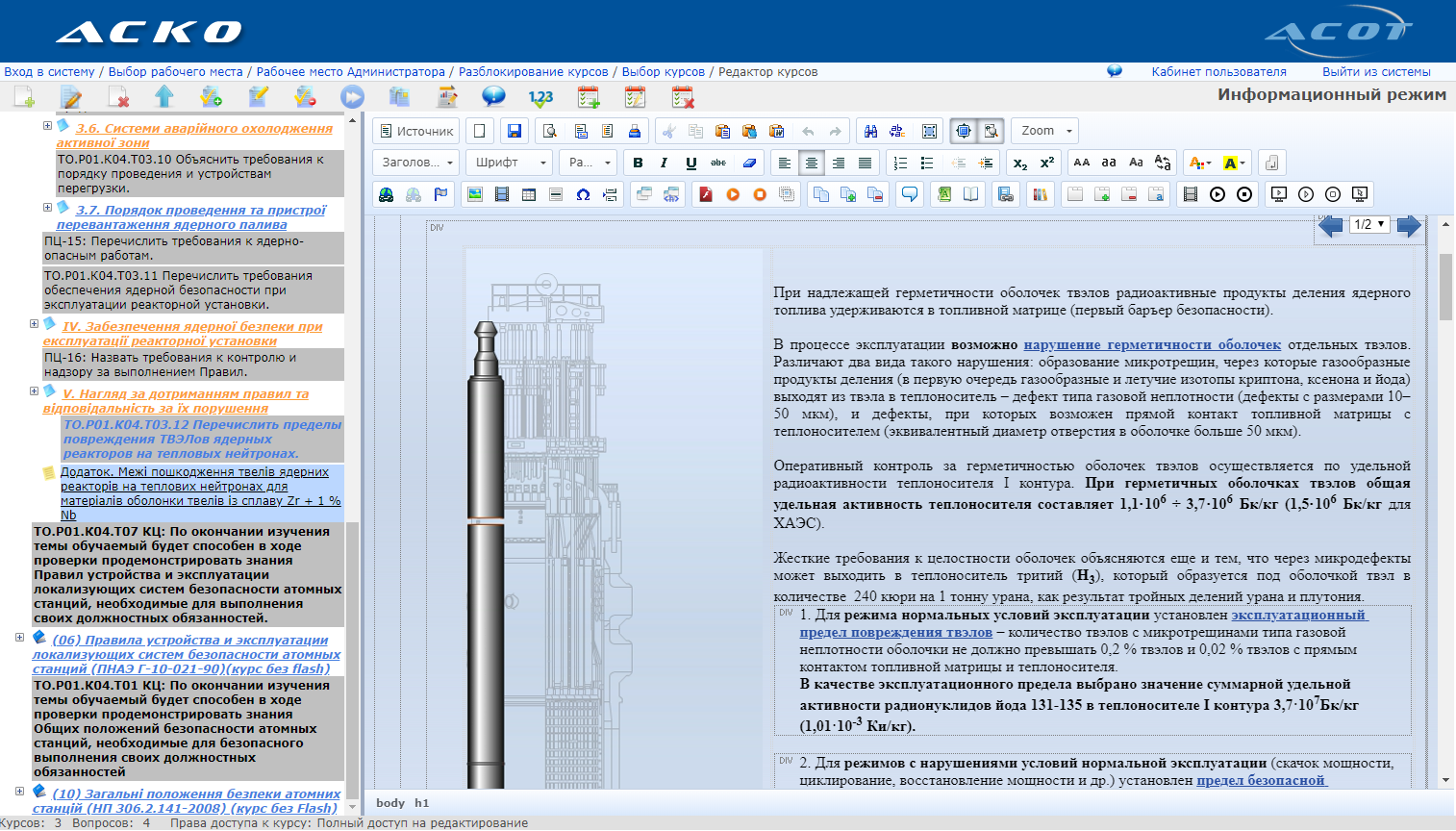Click the speech bubble comment icon in editor toolbar
This screenshot has width=1456, height=831.
tap(909, 194)
